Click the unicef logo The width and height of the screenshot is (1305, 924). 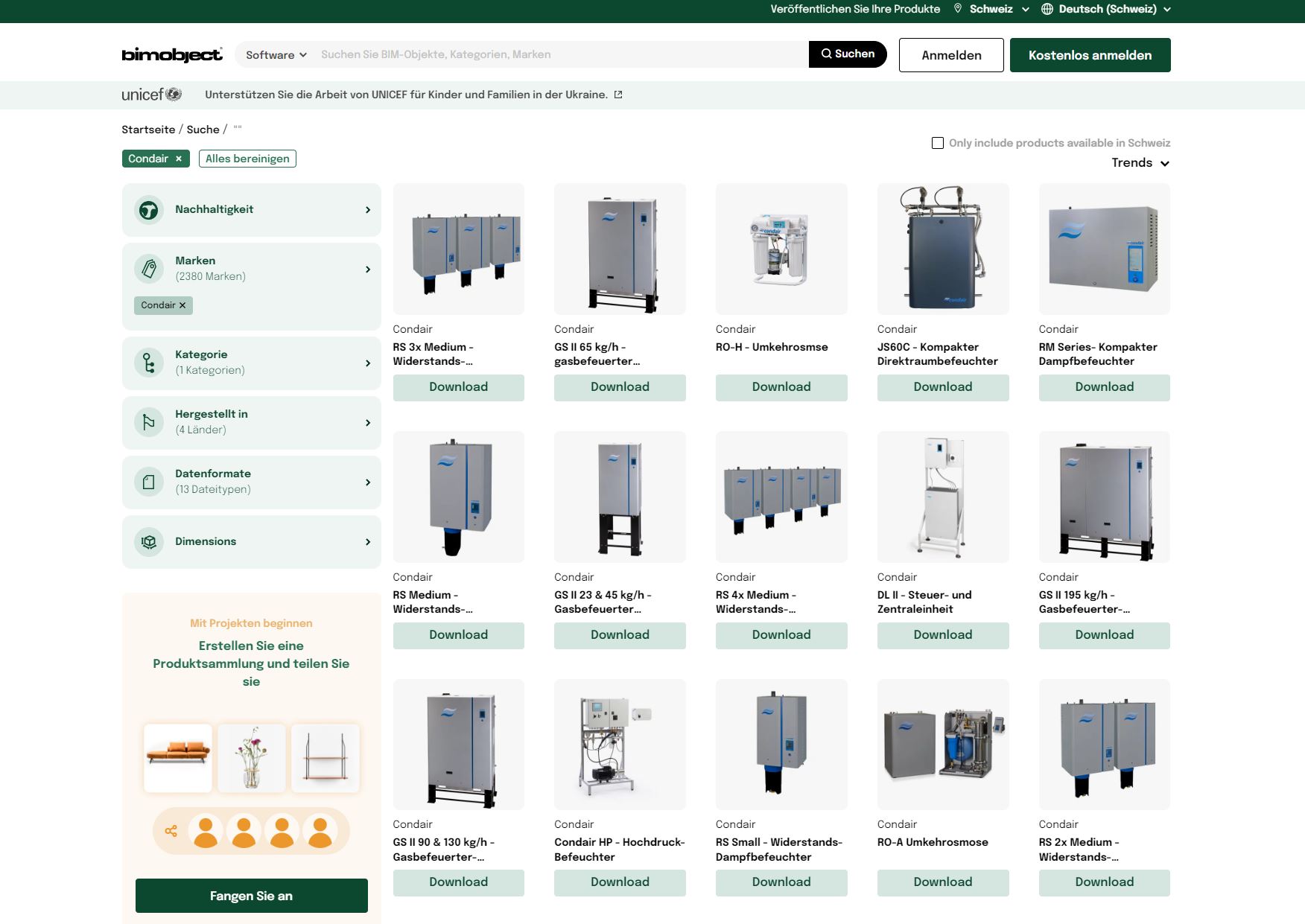click(x=152, y=95)
